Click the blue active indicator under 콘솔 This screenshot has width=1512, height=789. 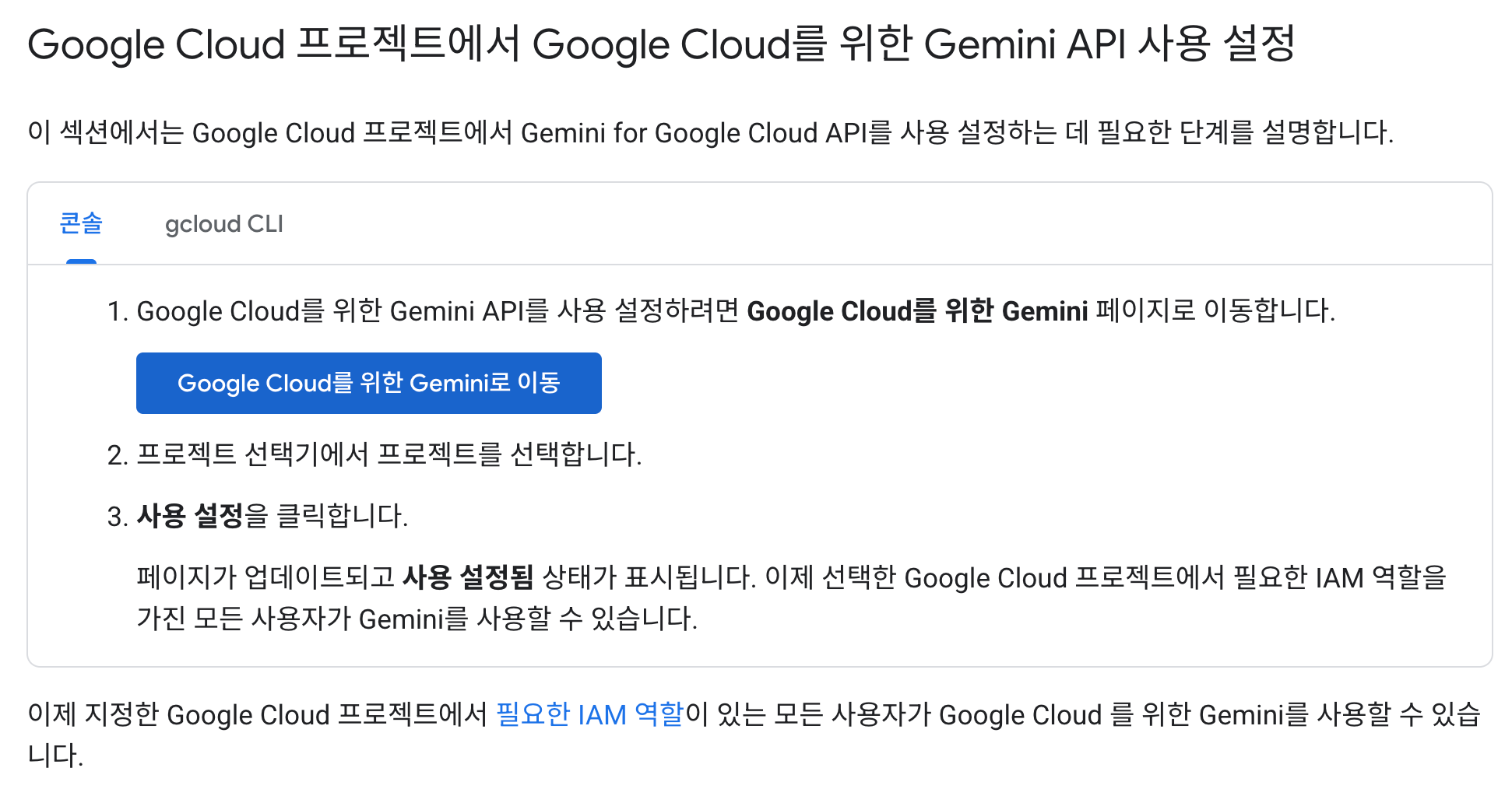click(81, 261)
